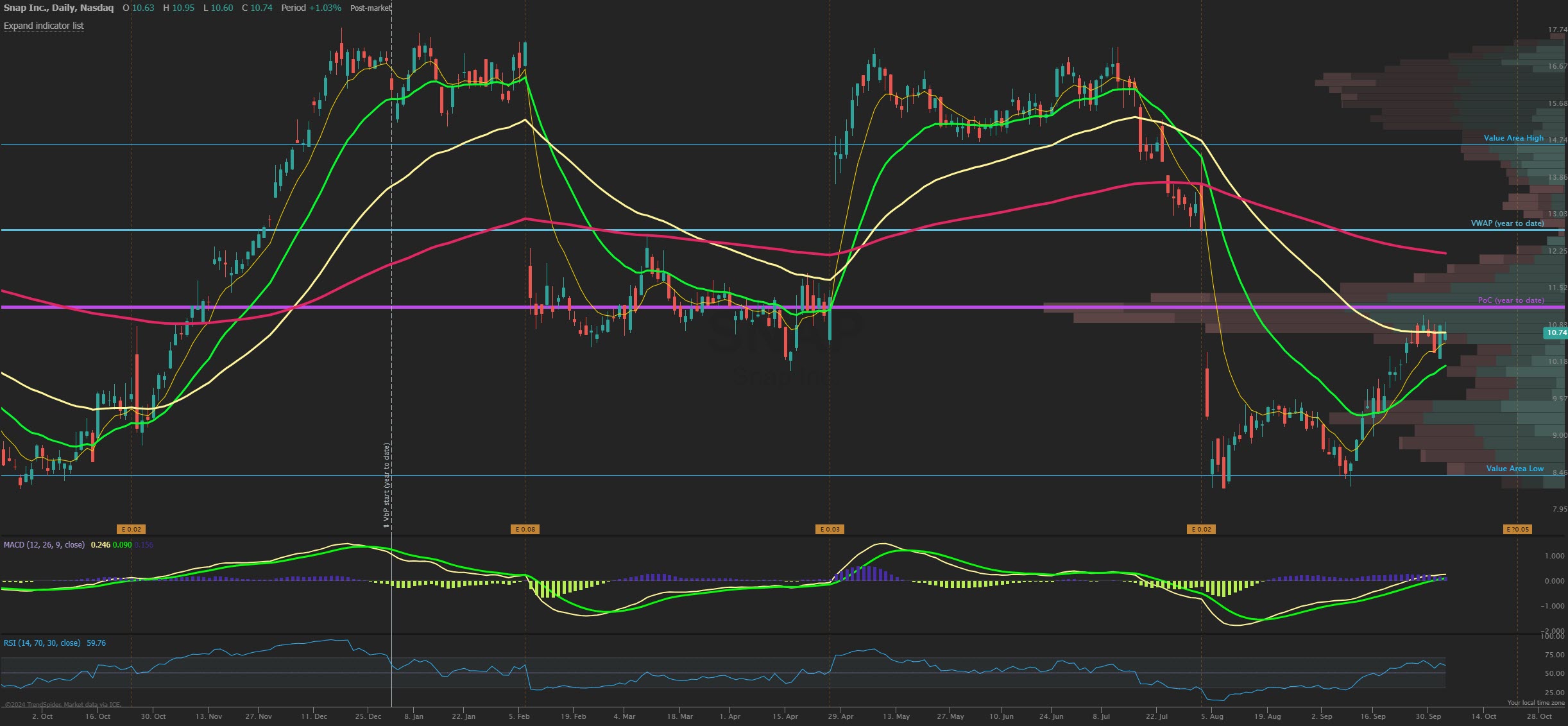The height and width of the screenshot is (726, 1568).
Task: Click the Value Area High label
Action: point(1513,138)
